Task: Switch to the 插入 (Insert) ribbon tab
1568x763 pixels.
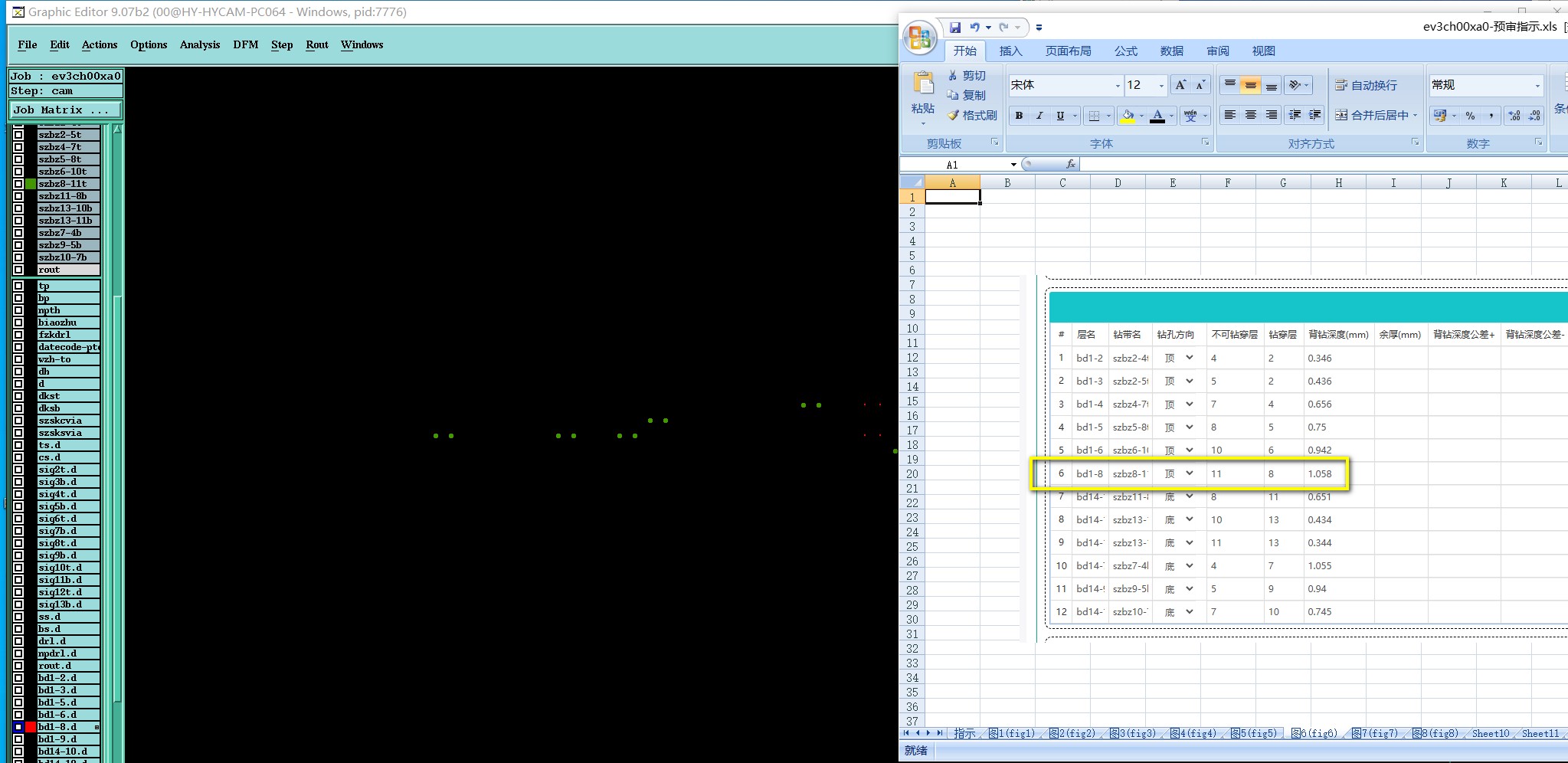Action: coord(1010,51)
